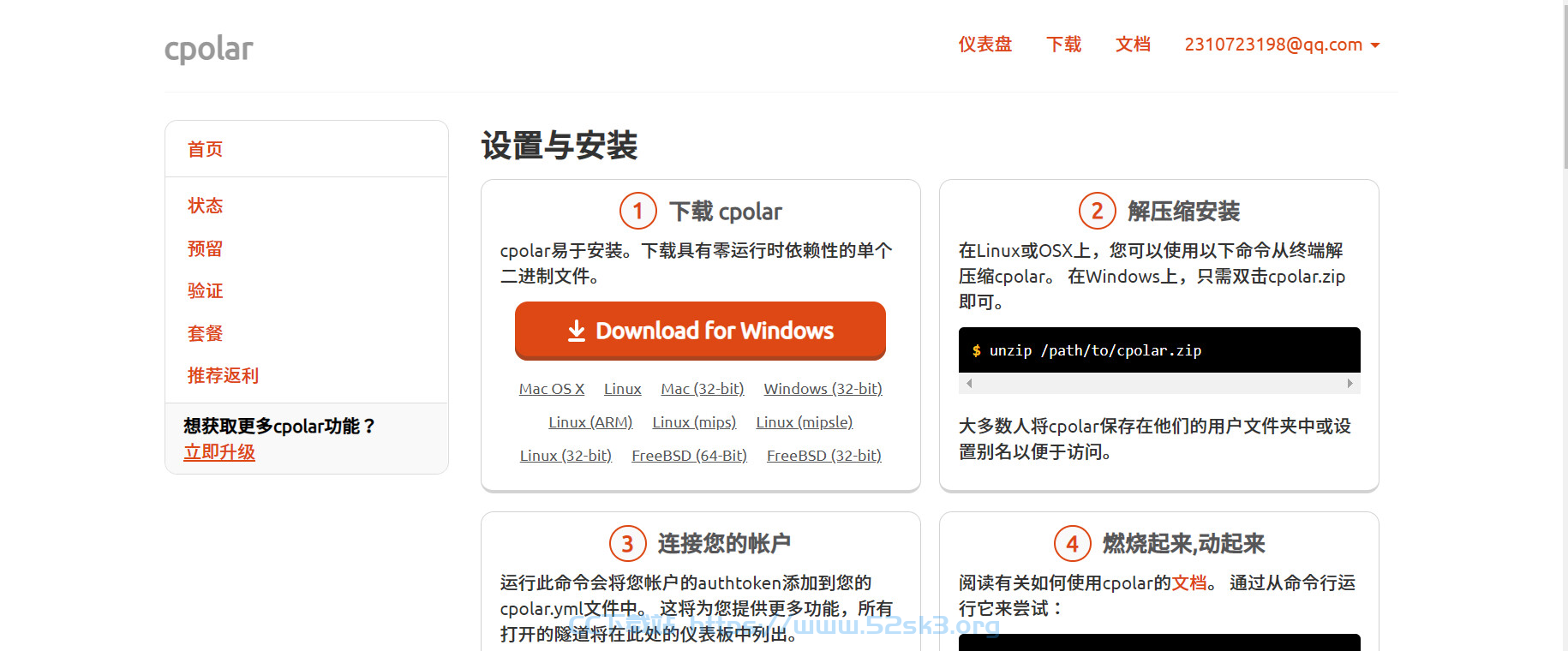1568x651 pixels.
Task: Click the Linux (ARM) download link
Action: click(590, 422)
